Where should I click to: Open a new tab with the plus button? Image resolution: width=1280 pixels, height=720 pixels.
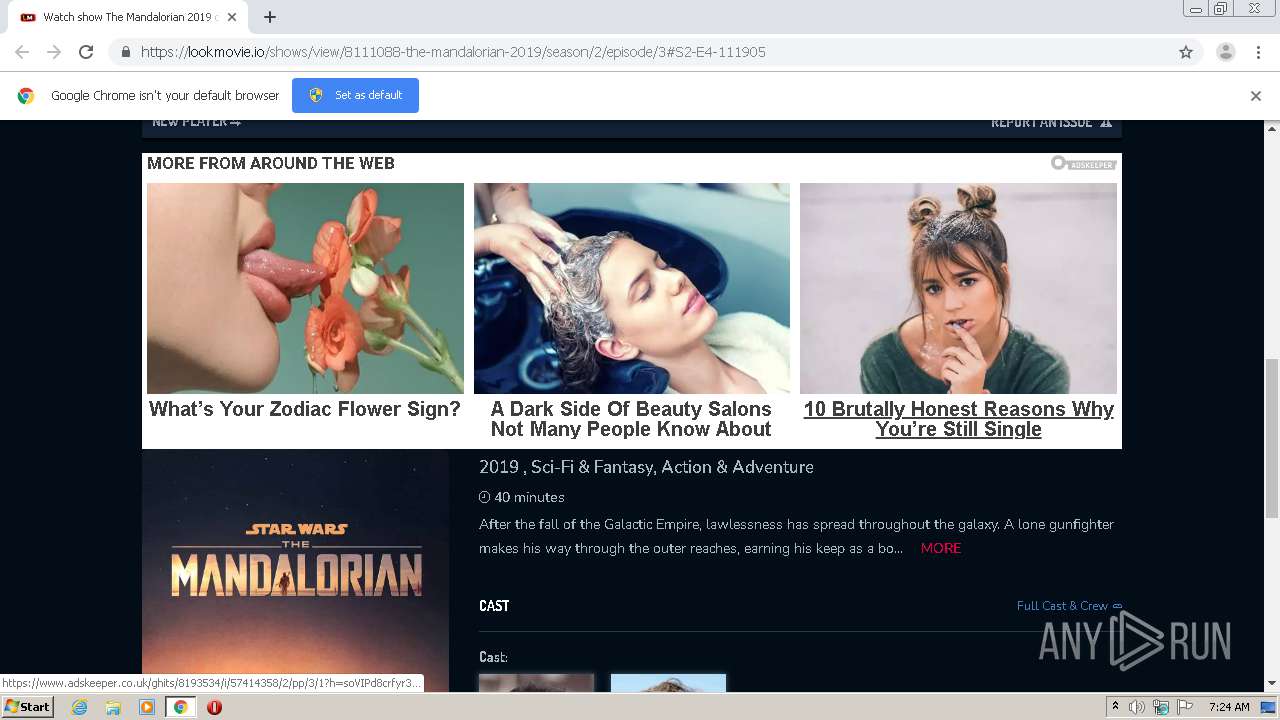270,17
